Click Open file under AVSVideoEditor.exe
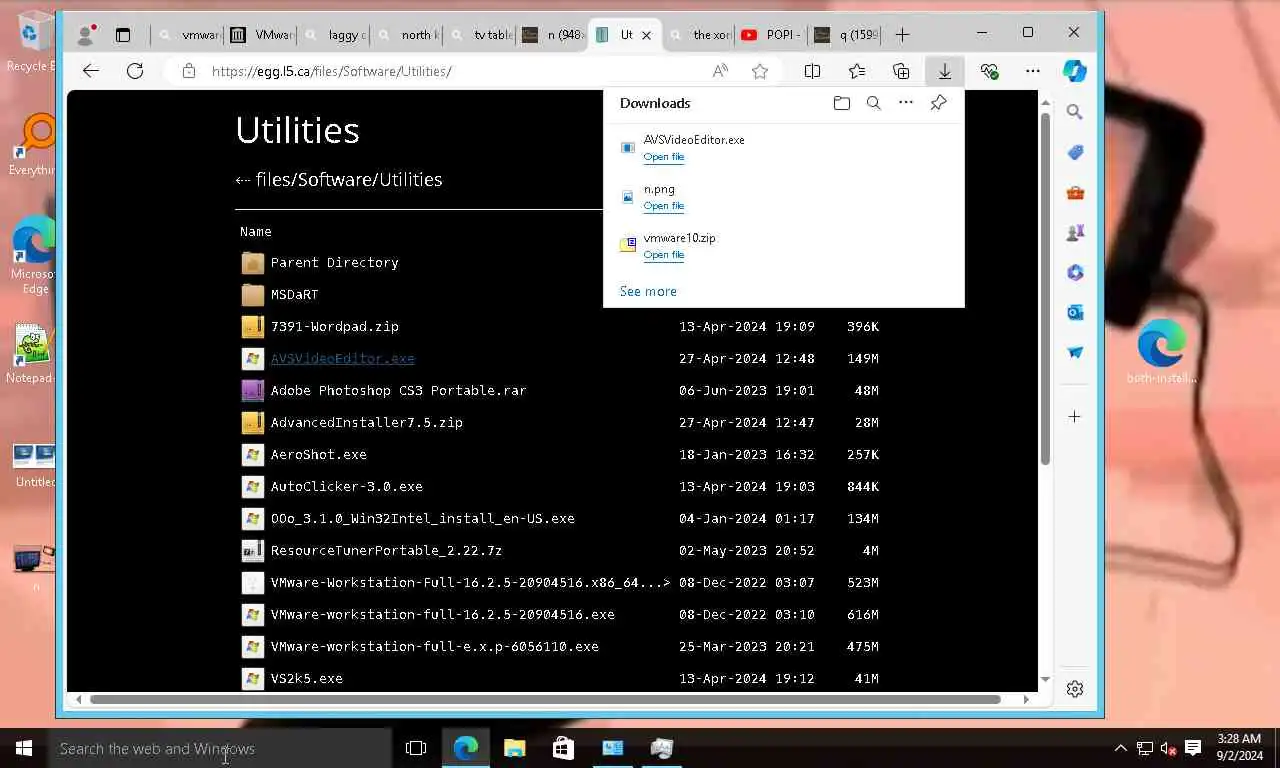Screen dimensions: 1280x768 (664, 157)
